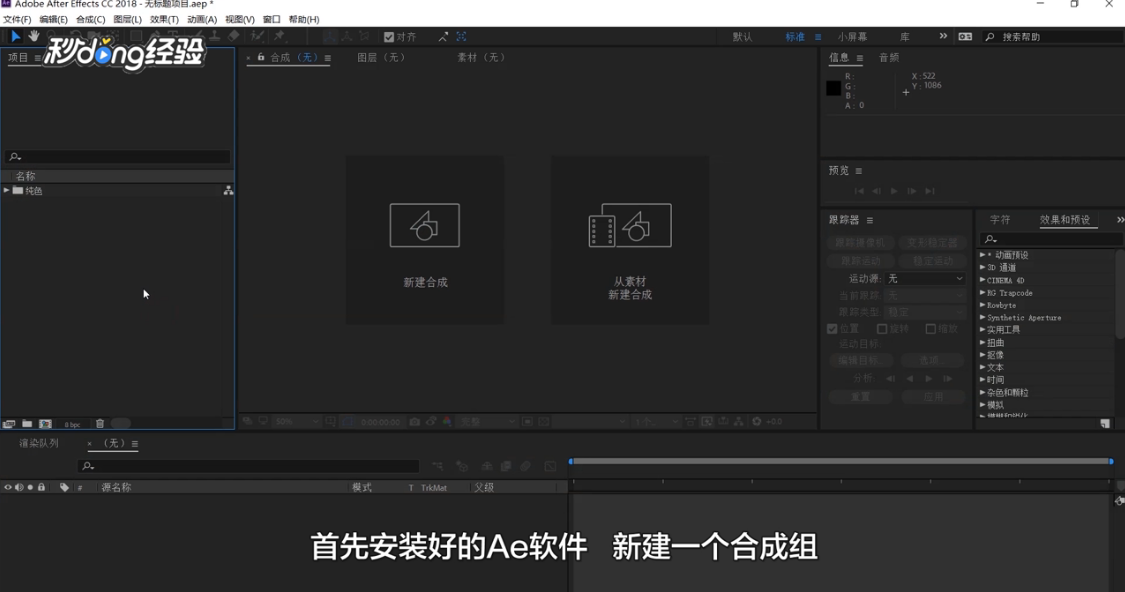Jump to first frame in Preview panel
The height and width of the screenshot is (592, 1125).
(x=859, y=191)
